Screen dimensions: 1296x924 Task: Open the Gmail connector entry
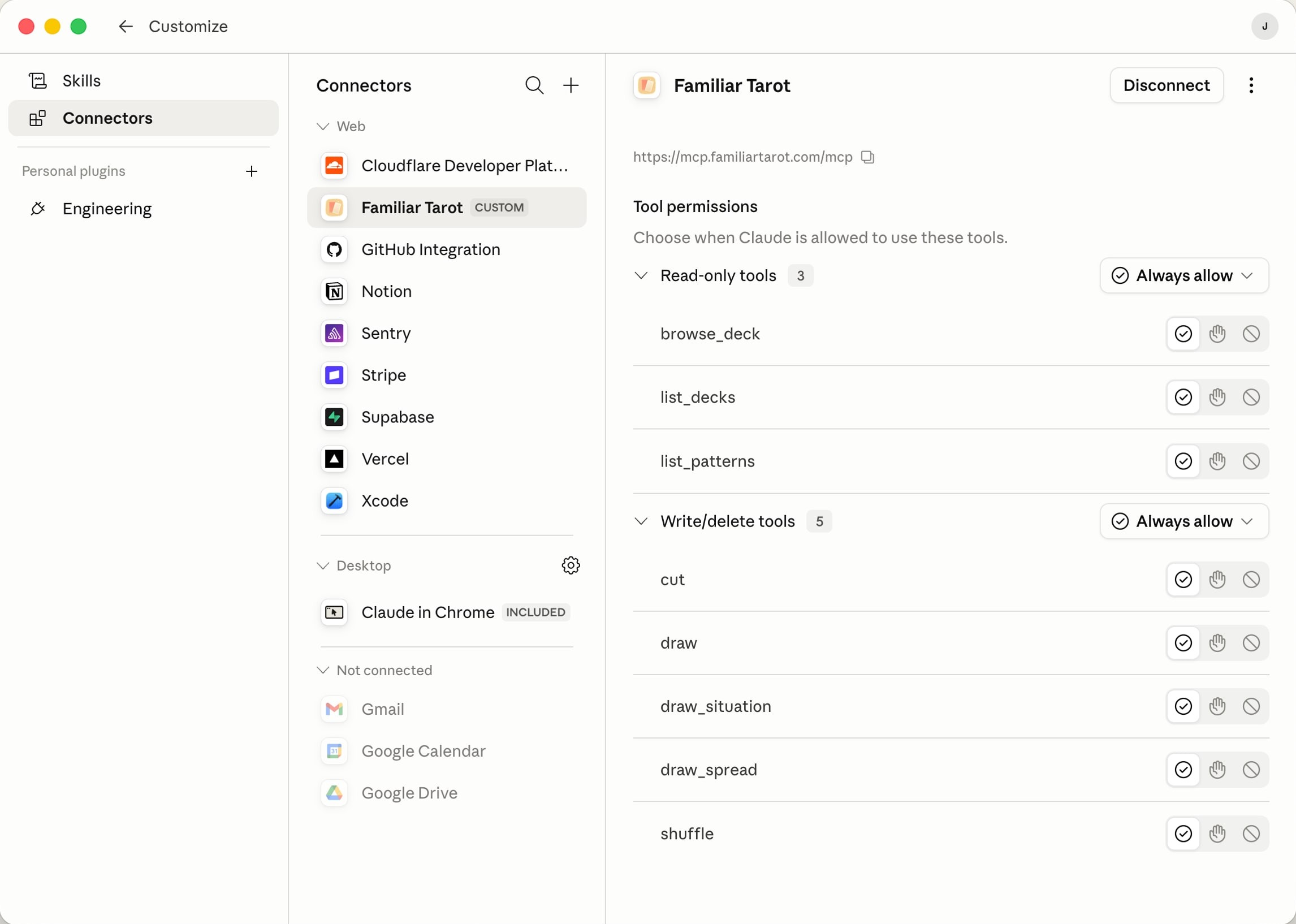click(x=447, y=709)
